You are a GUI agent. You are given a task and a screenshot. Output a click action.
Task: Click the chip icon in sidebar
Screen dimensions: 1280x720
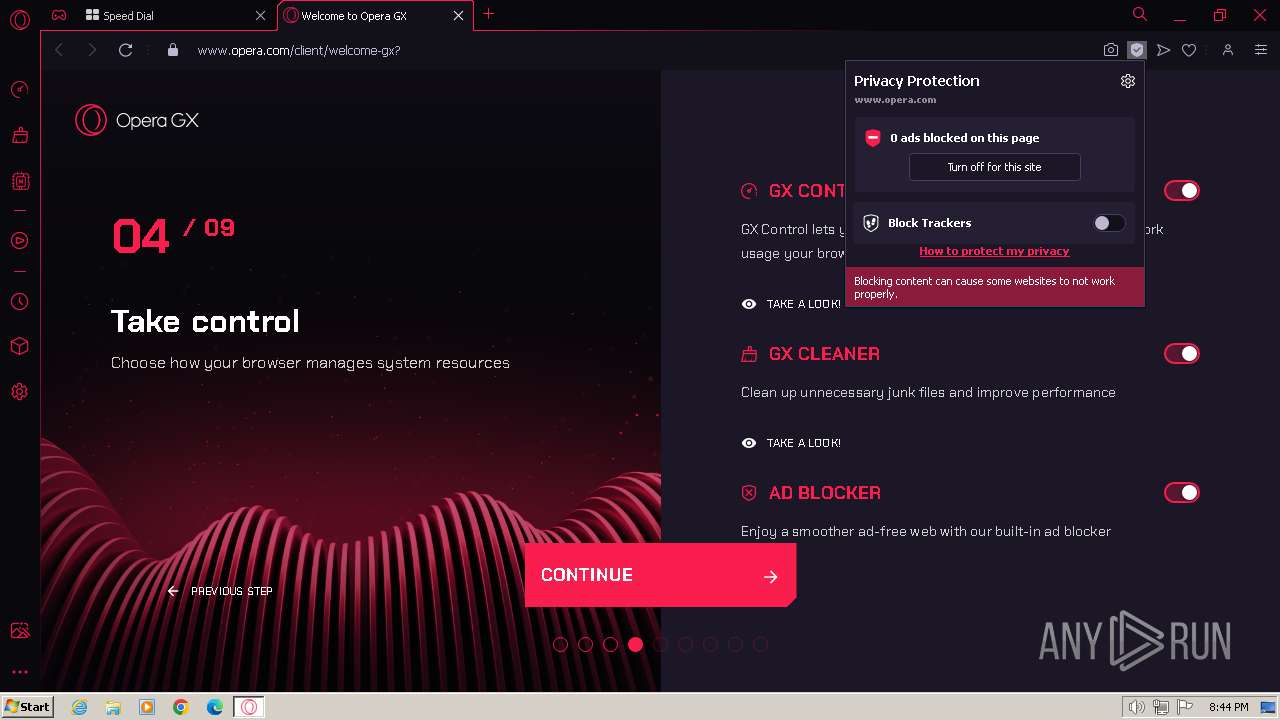point(19,181)
